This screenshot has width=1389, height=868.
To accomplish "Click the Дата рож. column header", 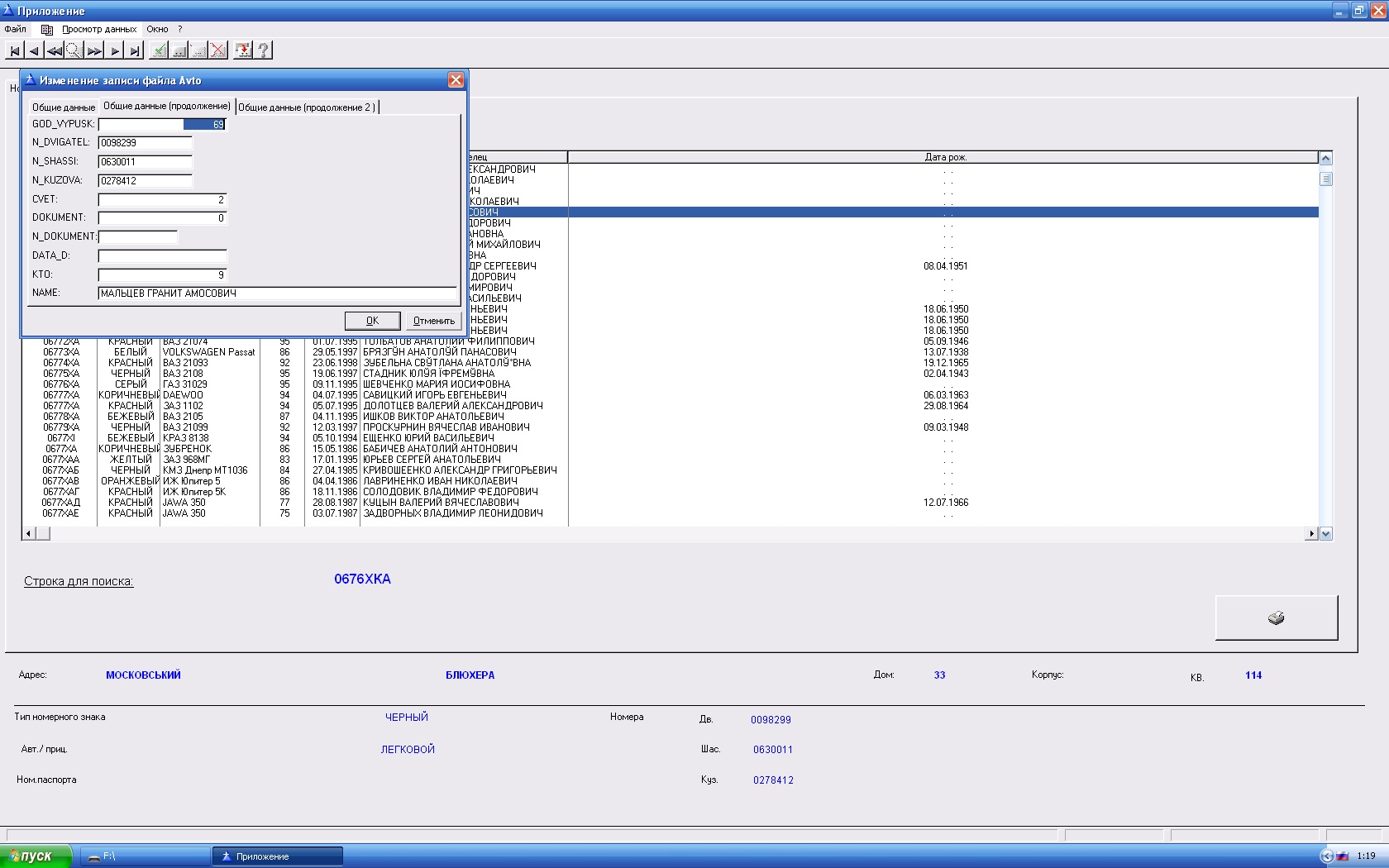I will tap(943, 157).
